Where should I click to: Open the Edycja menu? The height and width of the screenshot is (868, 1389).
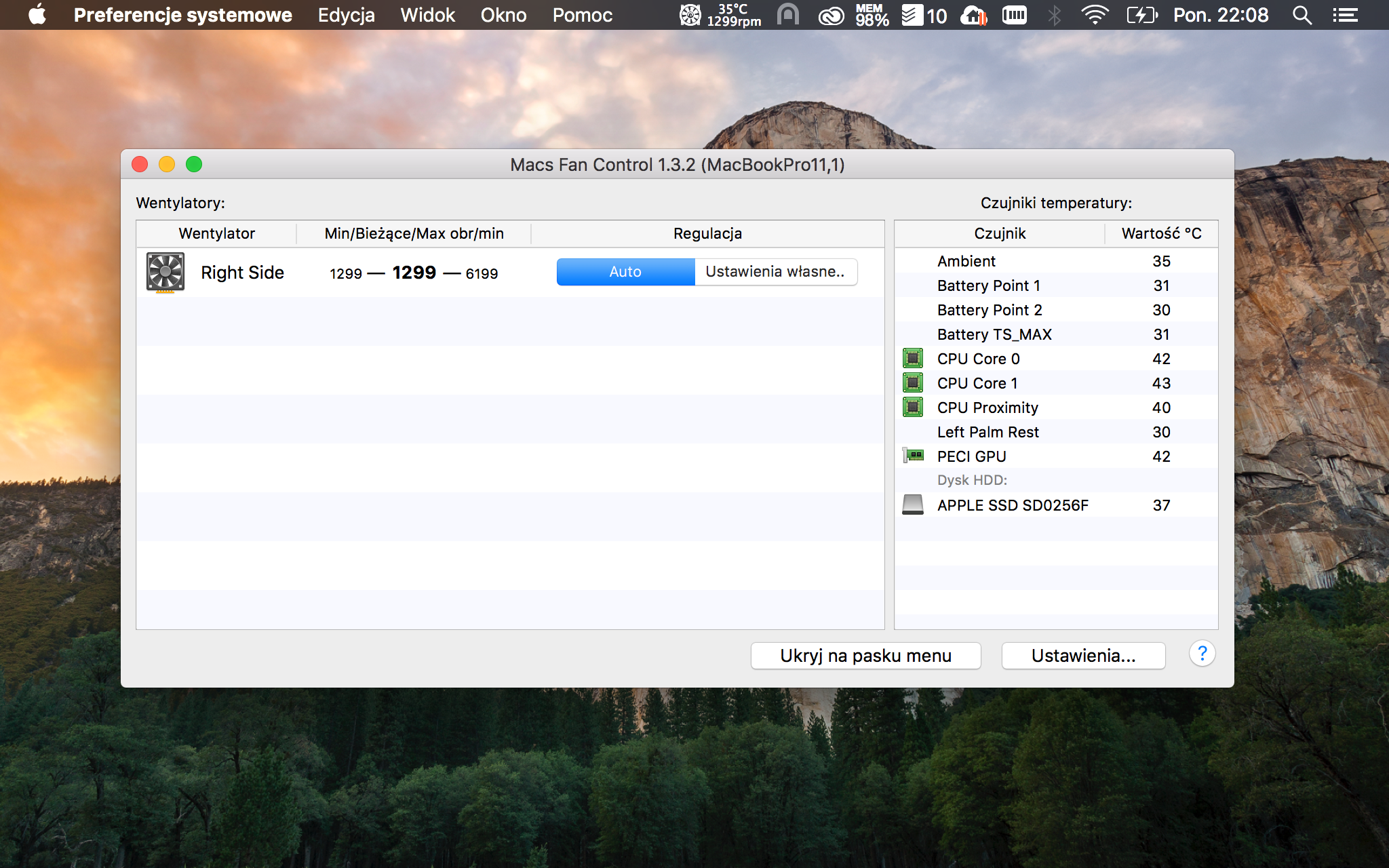point(346,15)
